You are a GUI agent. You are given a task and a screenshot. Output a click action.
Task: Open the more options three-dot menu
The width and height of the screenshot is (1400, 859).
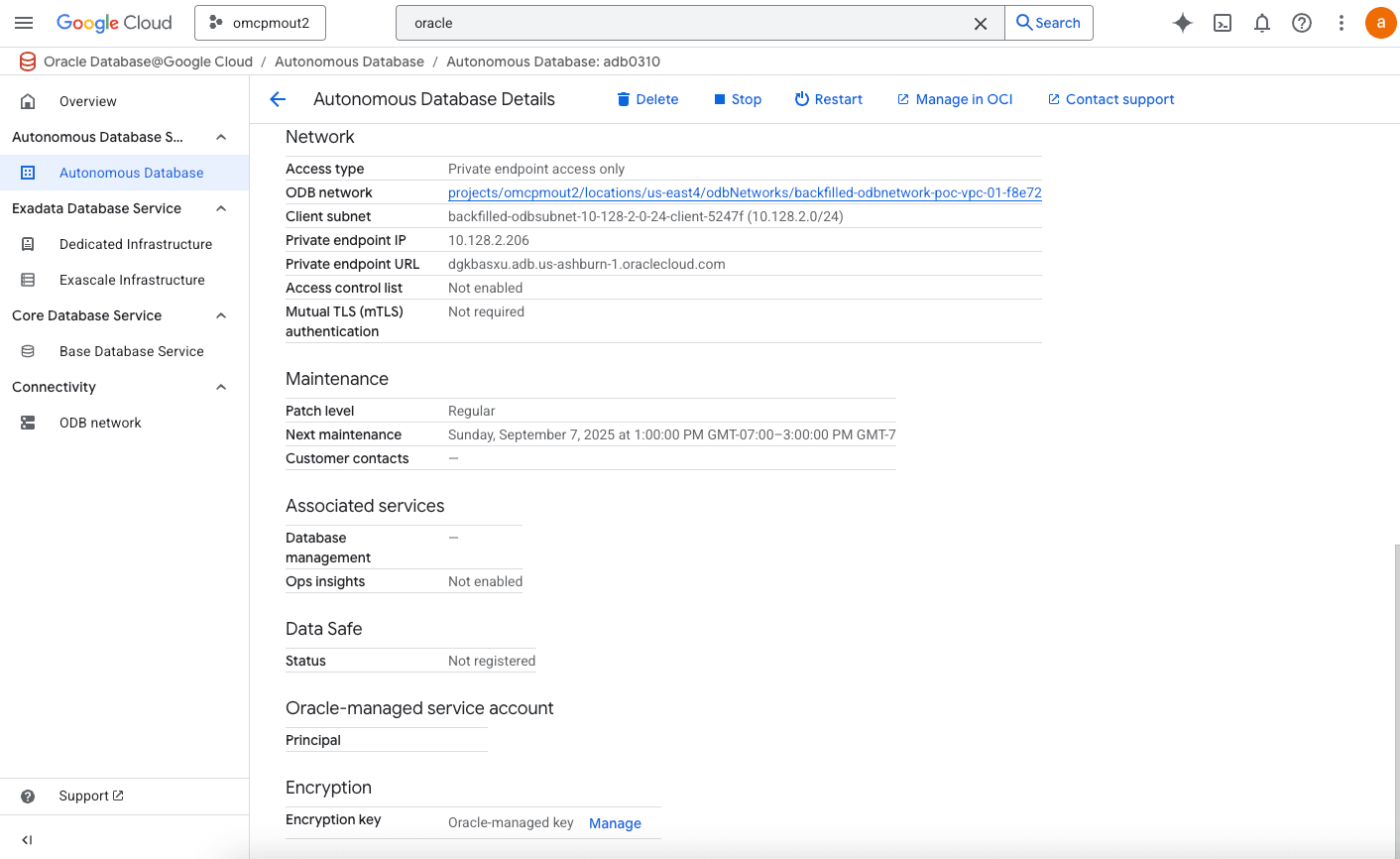tap(1342, 23)
